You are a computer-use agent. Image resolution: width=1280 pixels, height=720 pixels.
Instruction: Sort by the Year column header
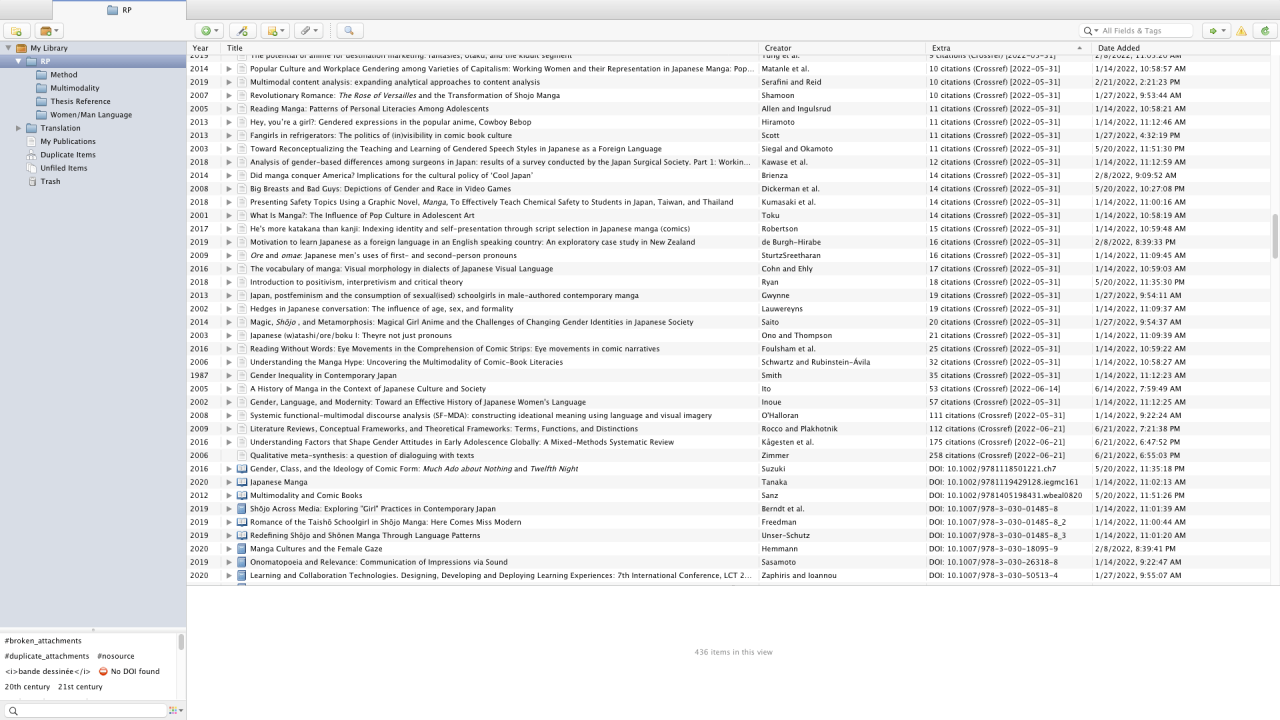pos(203,48)
